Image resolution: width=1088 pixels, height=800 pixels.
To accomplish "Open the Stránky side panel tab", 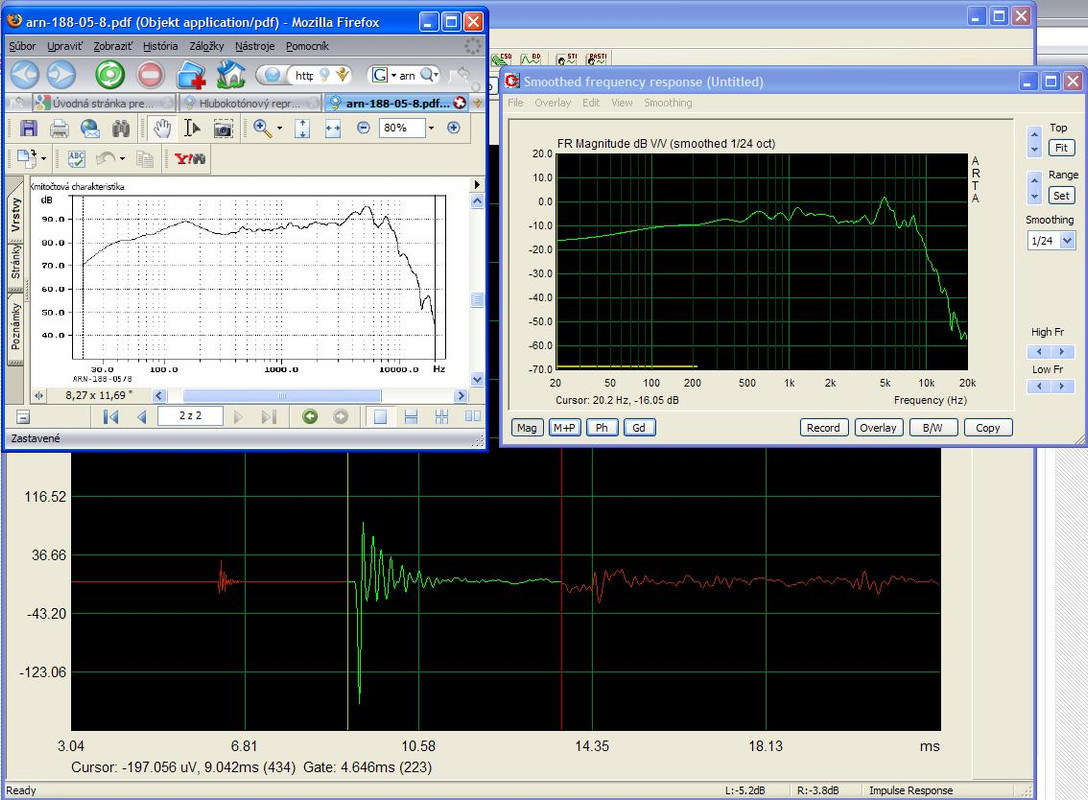I will pos(16,262).
